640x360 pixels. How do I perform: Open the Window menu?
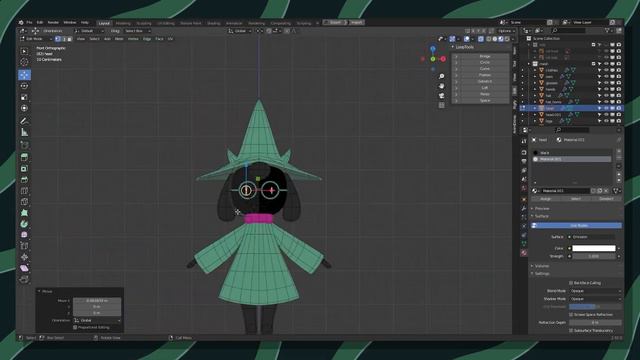click(x=70, y=22)
